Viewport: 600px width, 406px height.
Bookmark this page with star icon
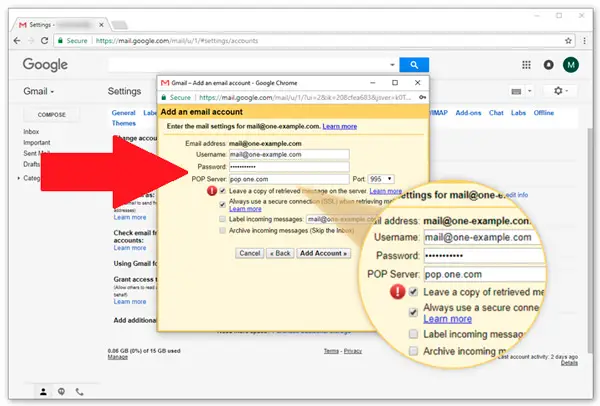pos(568,41)
